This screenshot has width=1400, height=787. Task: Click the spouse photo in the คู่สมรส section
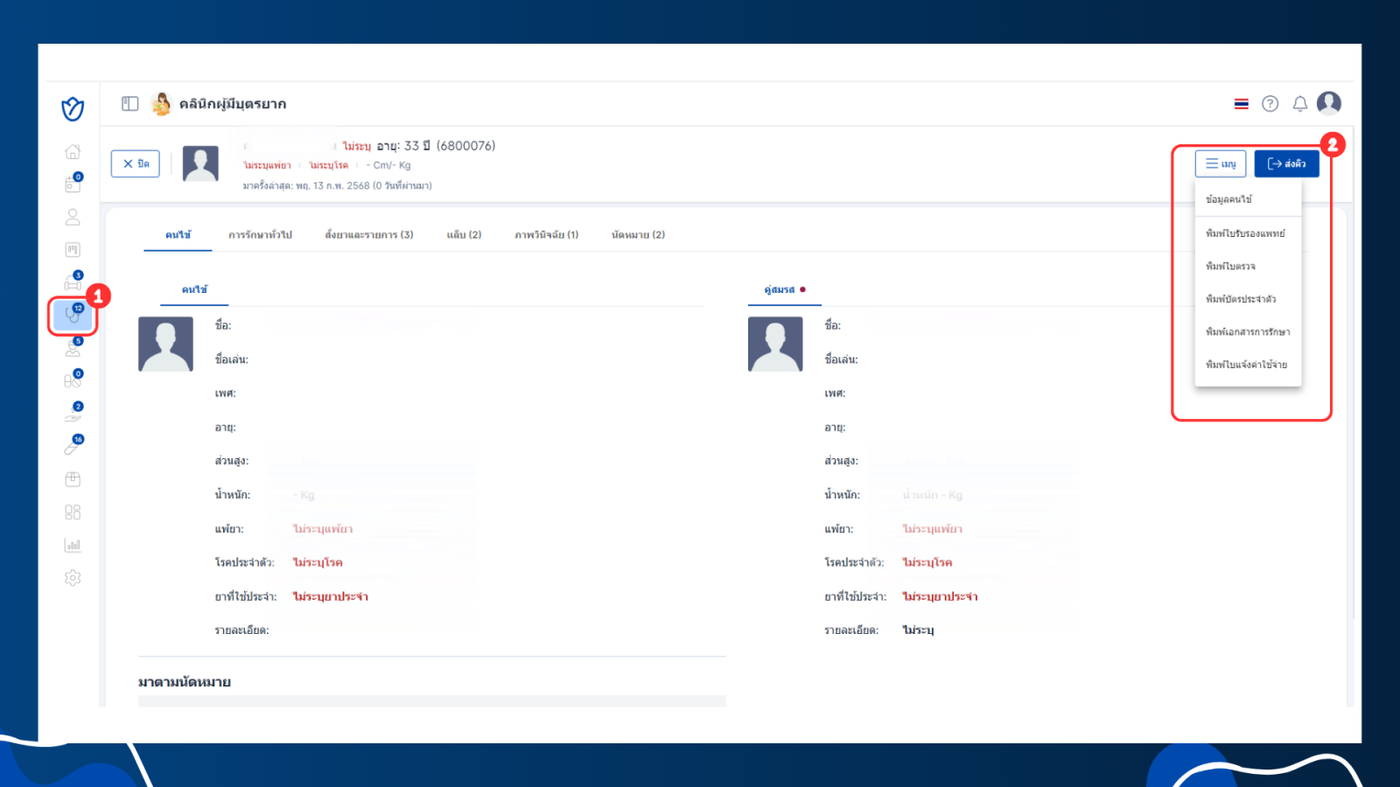[x=775, y=344]
